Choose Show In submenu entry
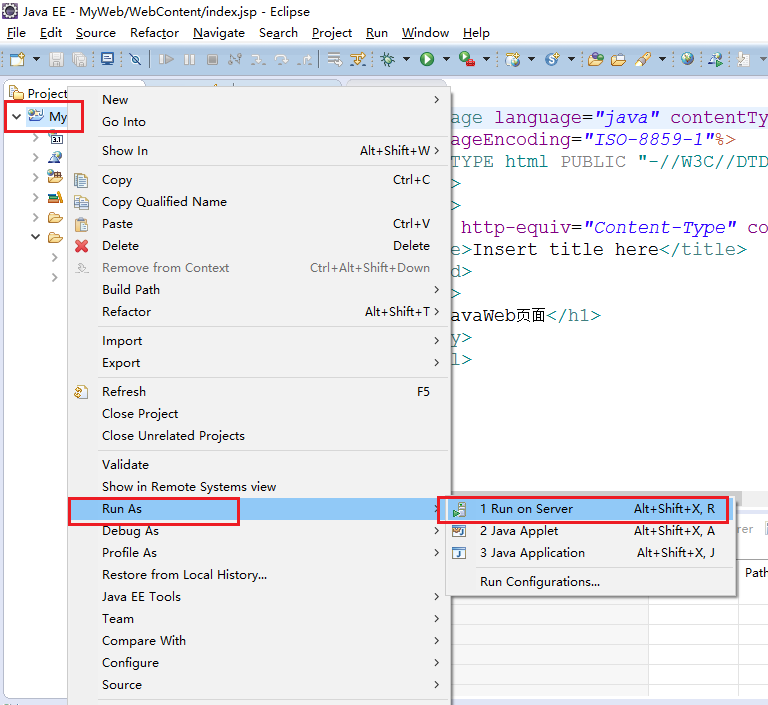Viewport: 768px width, 705px height. pyautogui.click(x=259, y=151)
